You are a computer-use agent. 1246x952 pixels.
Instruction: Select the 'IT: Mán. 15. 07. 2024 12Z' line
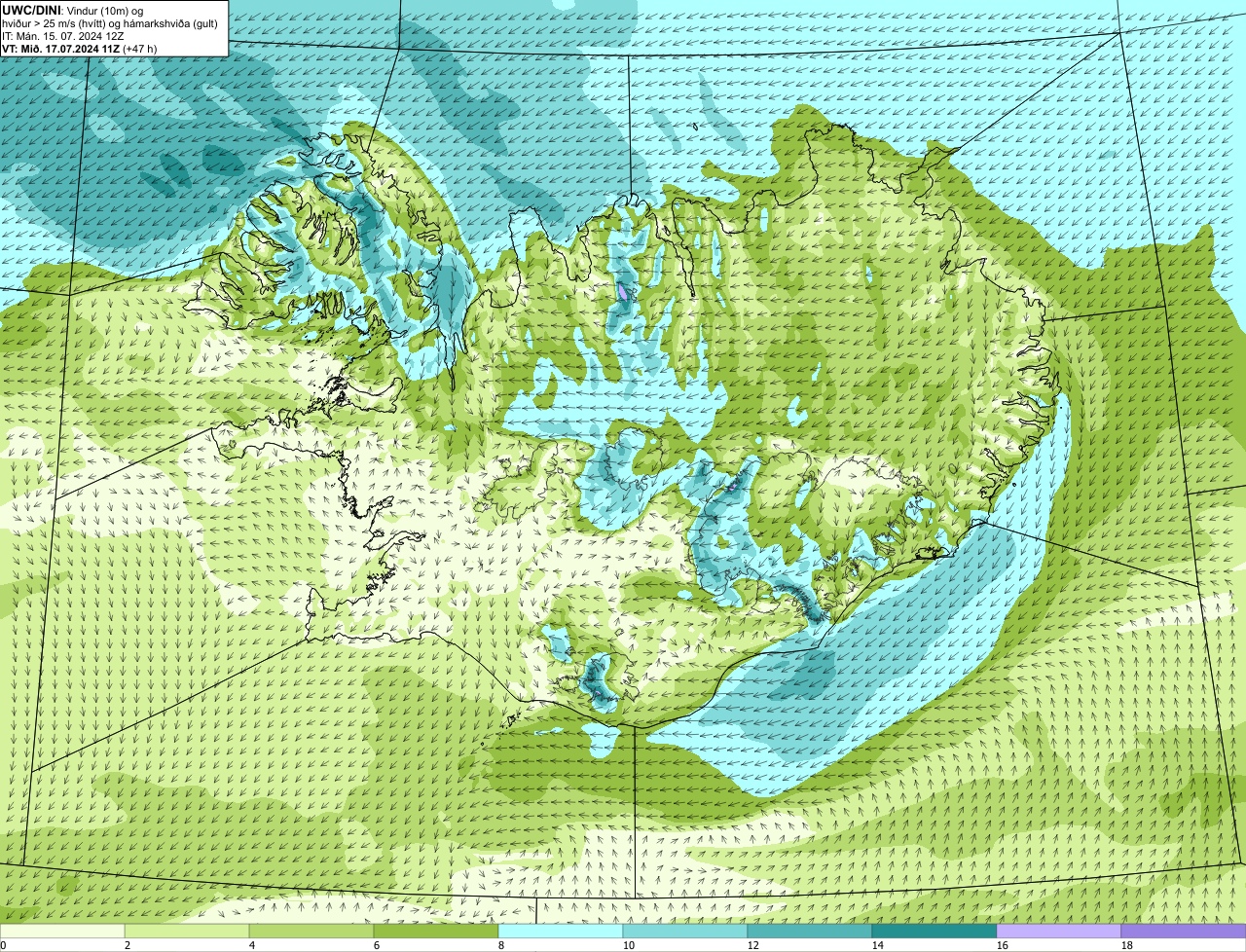point(62,36)
